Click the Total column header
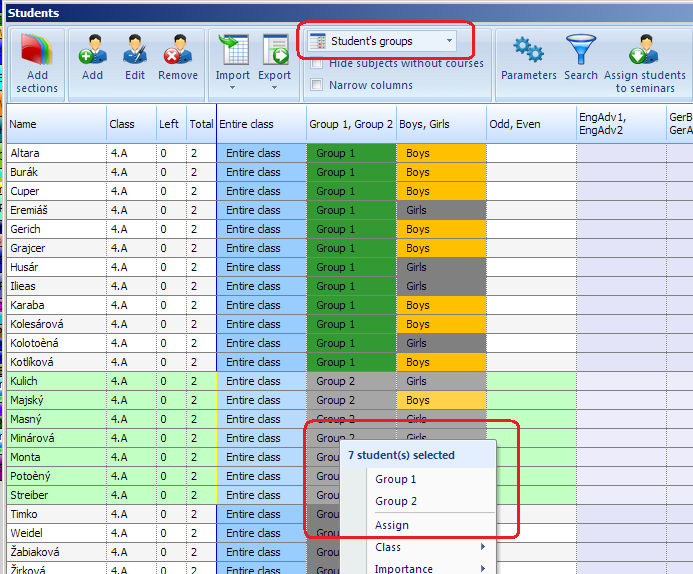Viewport: 693px width, 574px height. tap(202, 124)
